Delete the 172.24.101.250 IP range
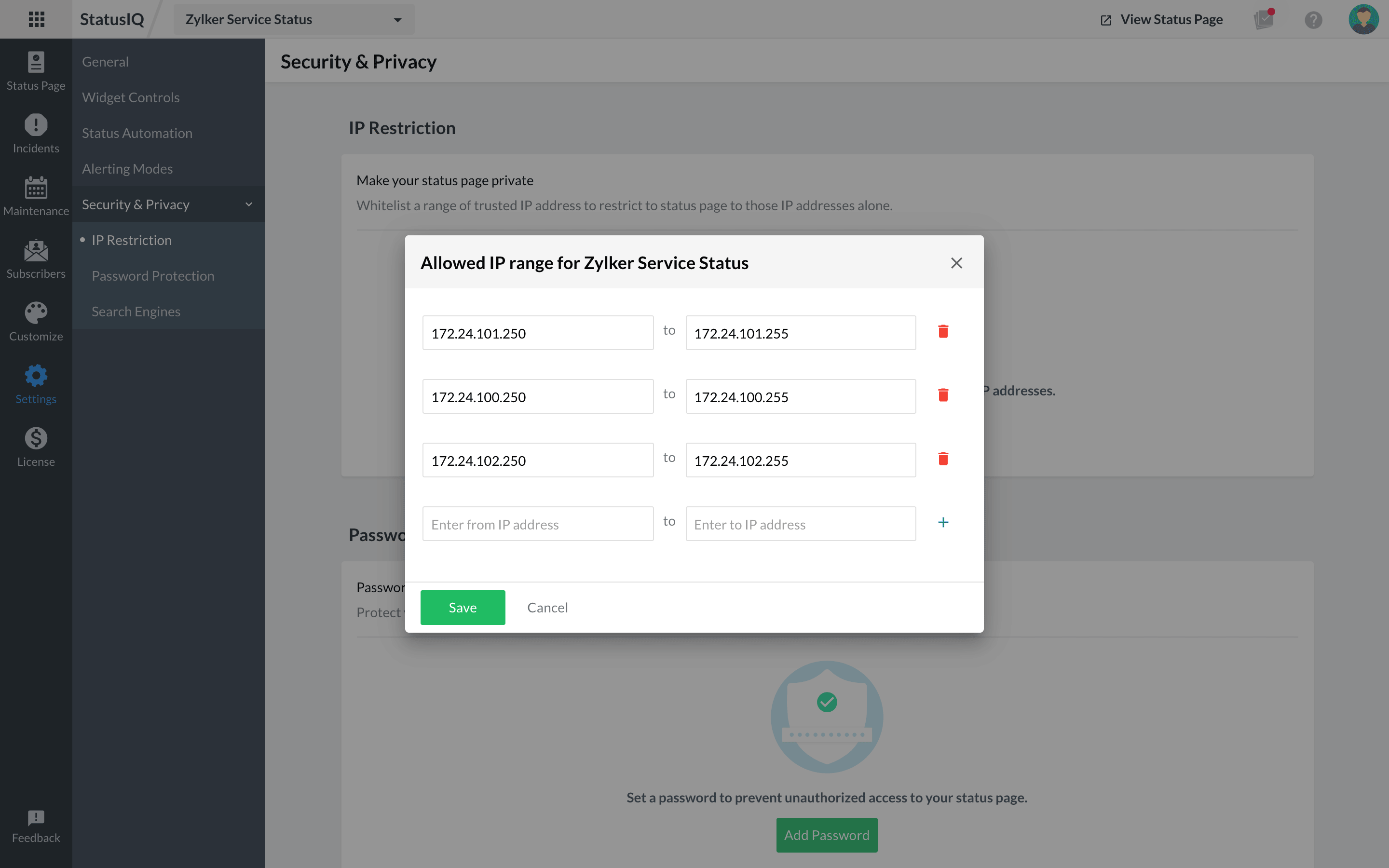This screenshot has height=868, width=1389. coord(942,331)
